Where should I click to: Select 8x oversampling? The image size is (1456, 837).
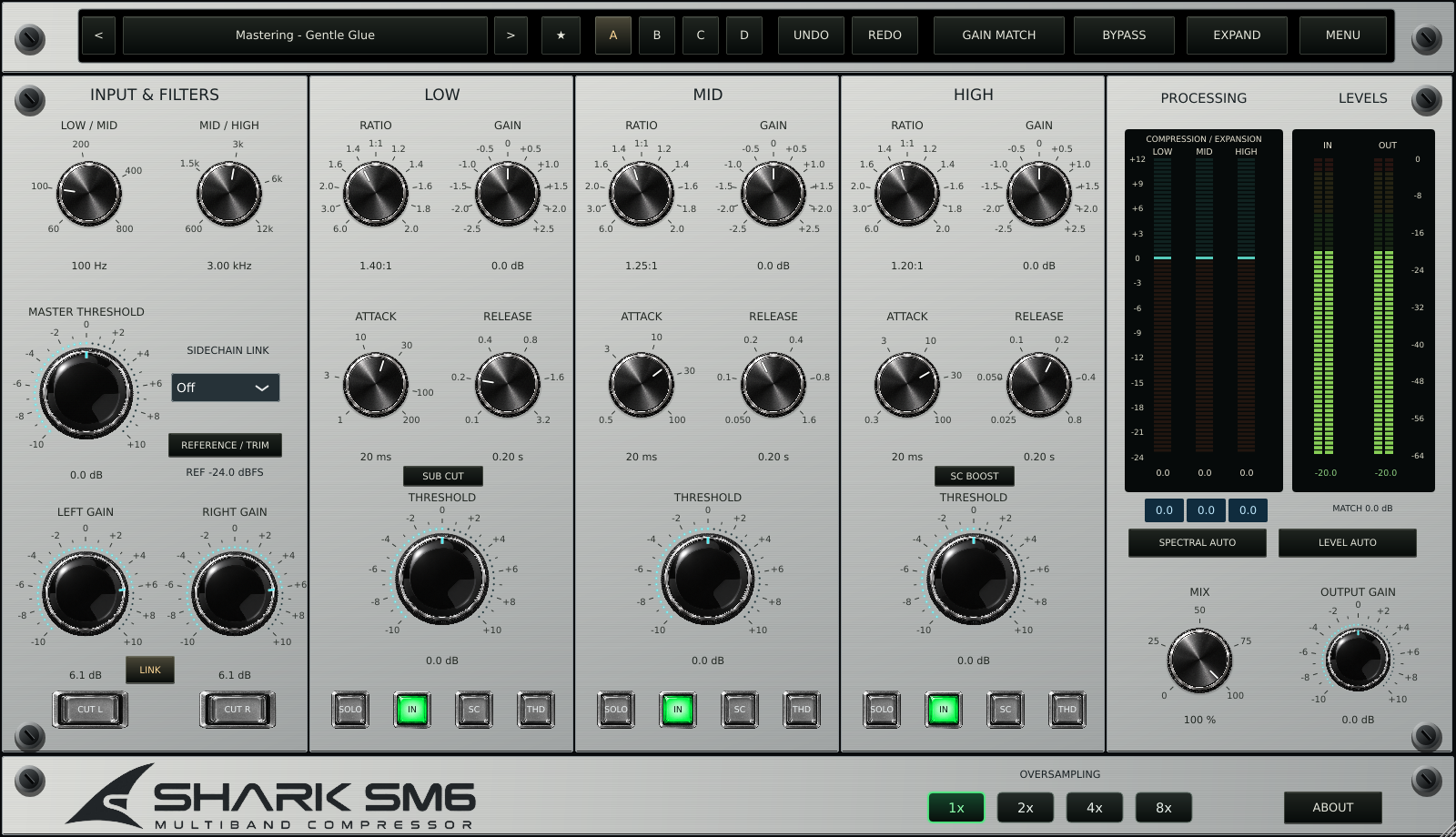tap(1164, 808)
